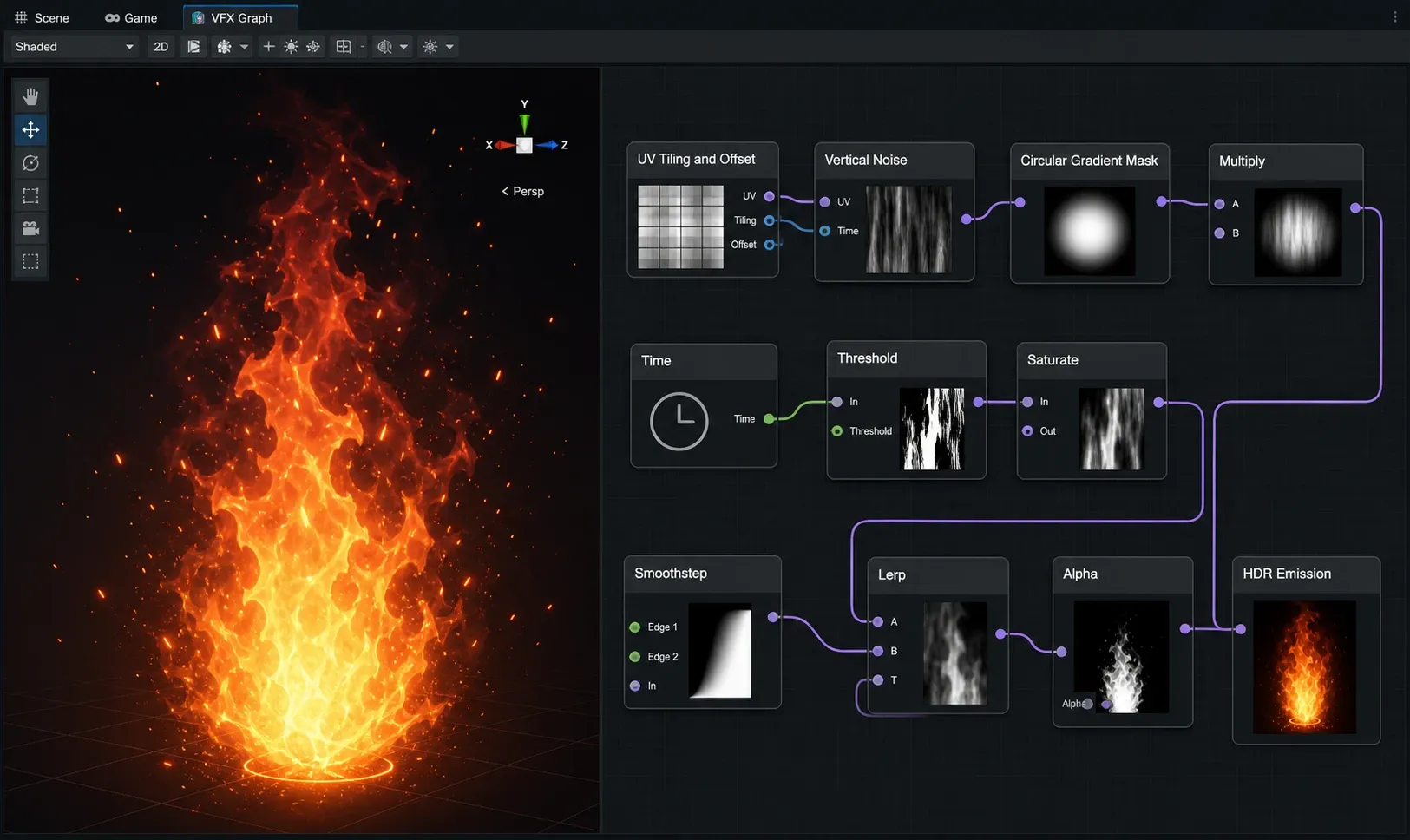Toggle 2D view mode
Viewport: 1410px width, 840px height.
(161, 47)
